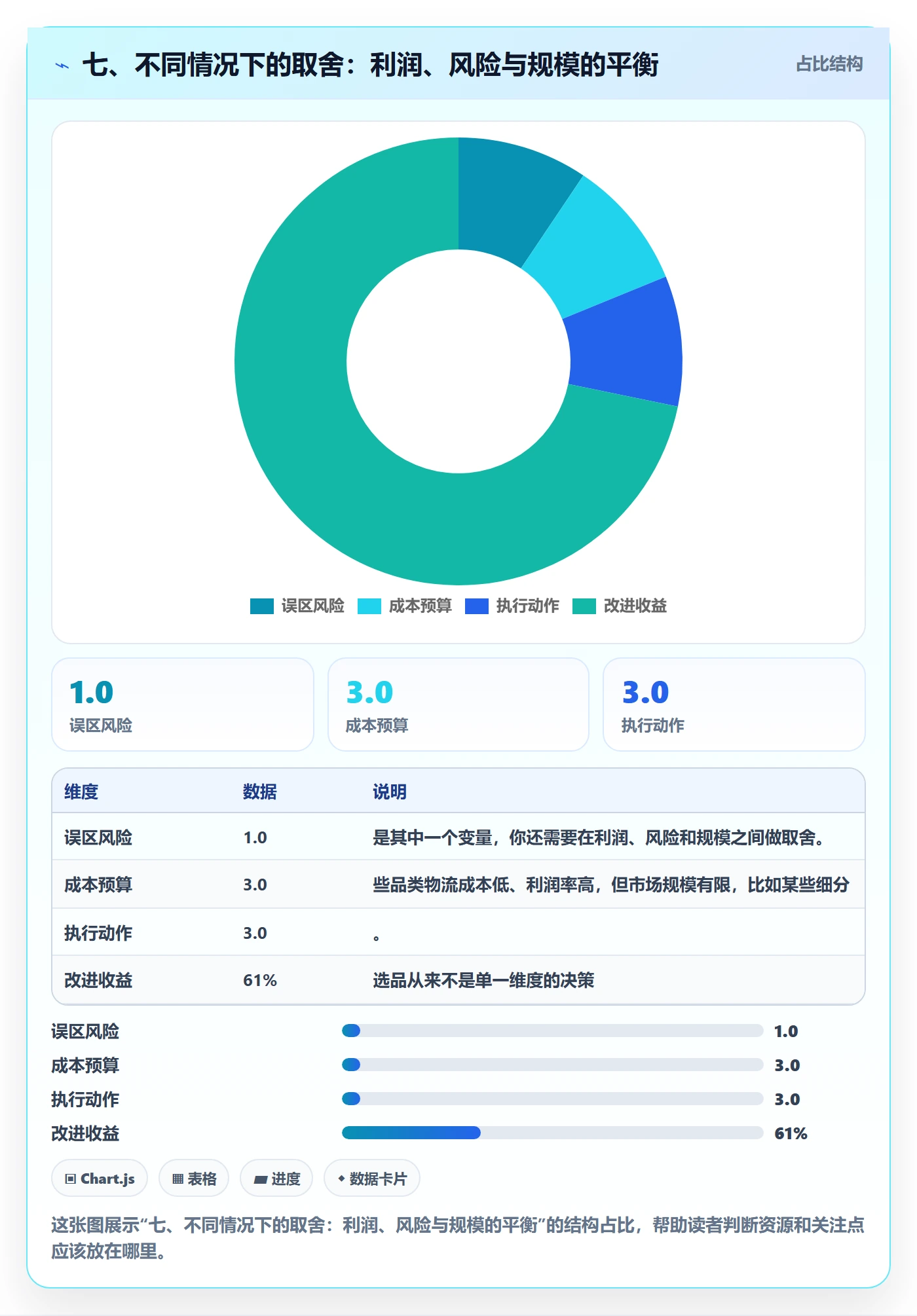Select the 表格 tag chip

[x=194, y=1179]
